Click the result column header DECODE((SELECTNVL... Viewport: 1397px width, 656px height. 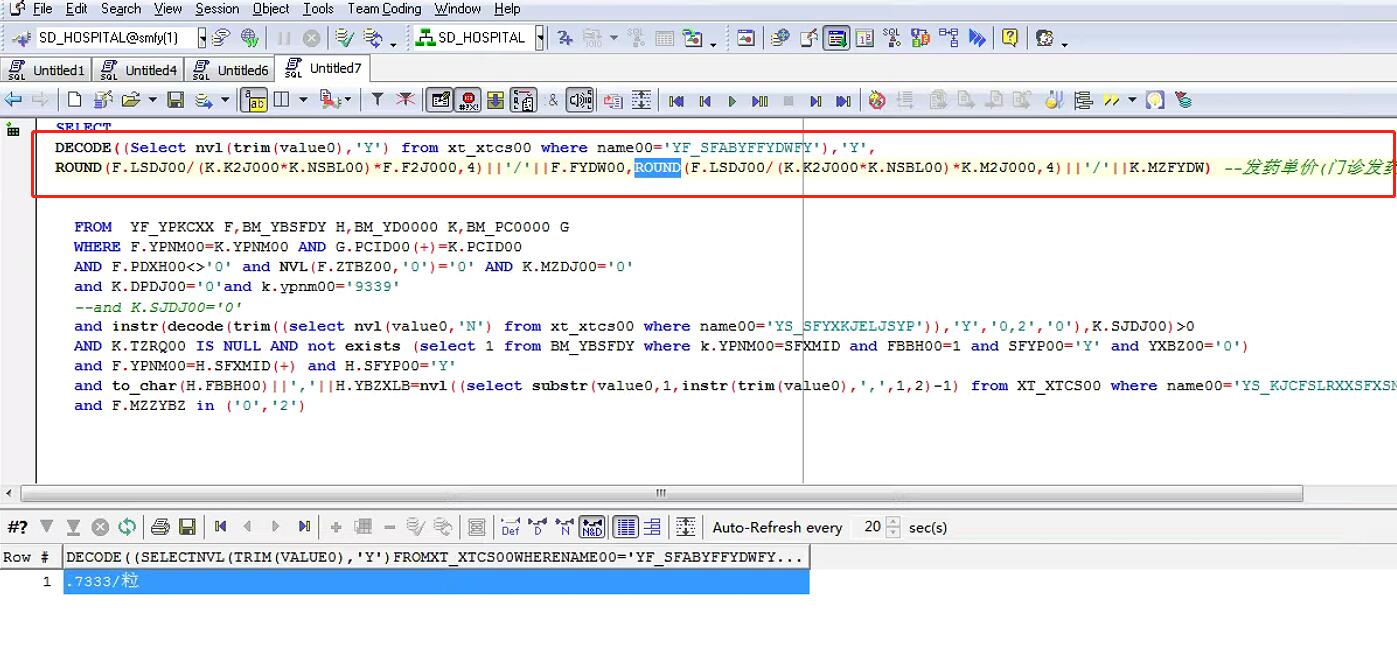(434, 557)
